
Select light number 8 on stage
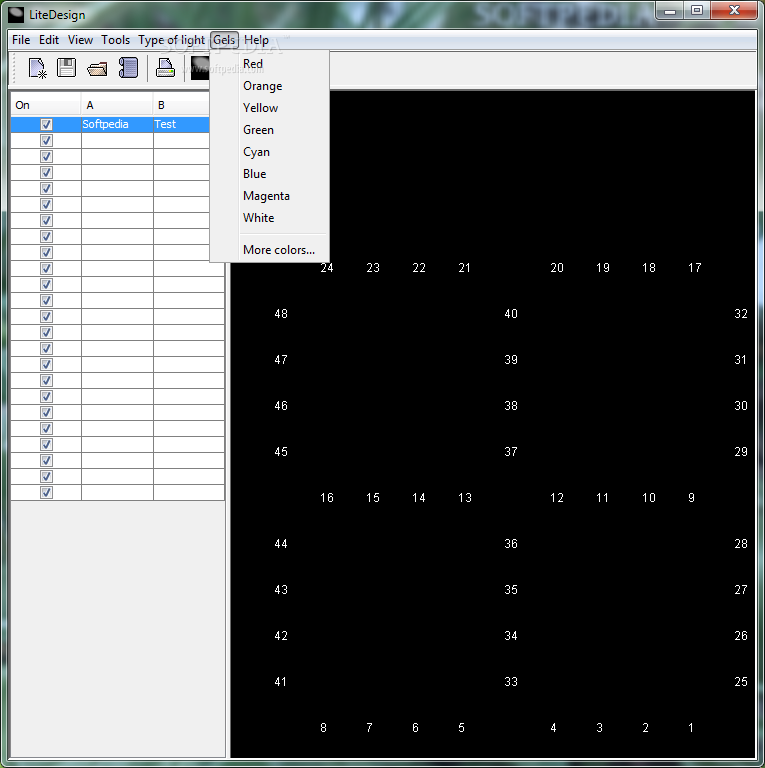point(323,728)
